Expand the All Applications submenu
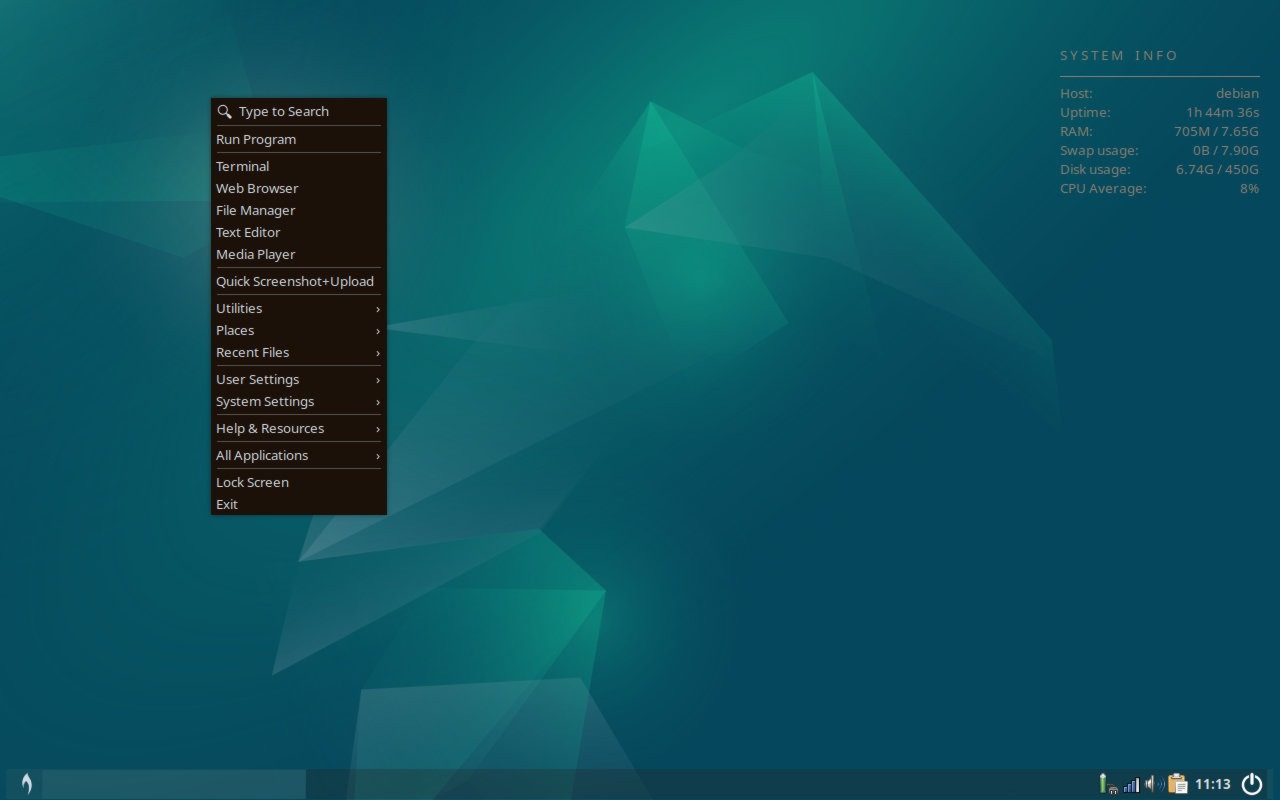This screenshot has width=1280, height=800. [x=299, y=455]
